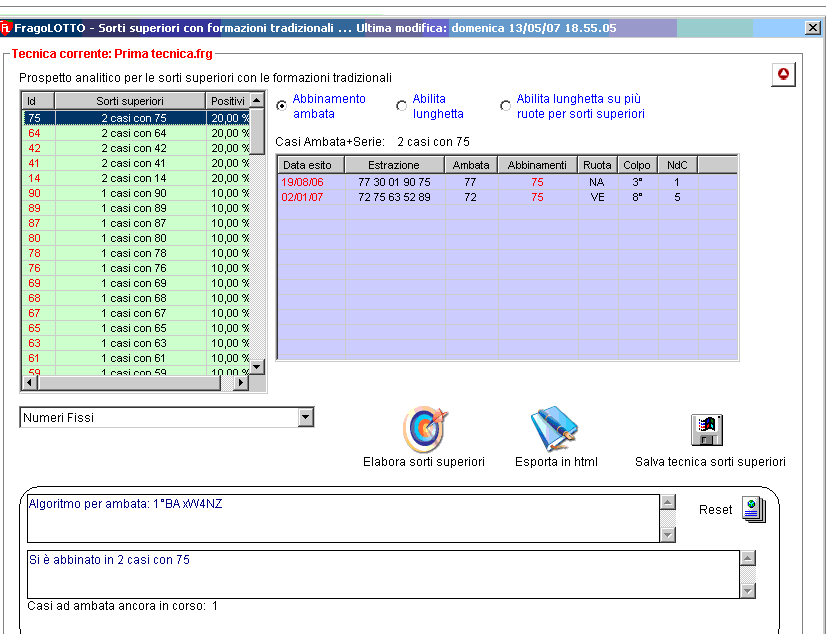
Task: Enable the Abilita lunghetta option
Action: point(402,105)
